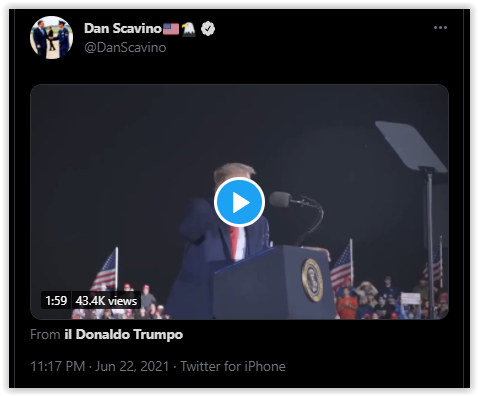Viewport: 478px width, 396px height.
Task: Open the @DanScavino handle link
Action: (125, 47)
